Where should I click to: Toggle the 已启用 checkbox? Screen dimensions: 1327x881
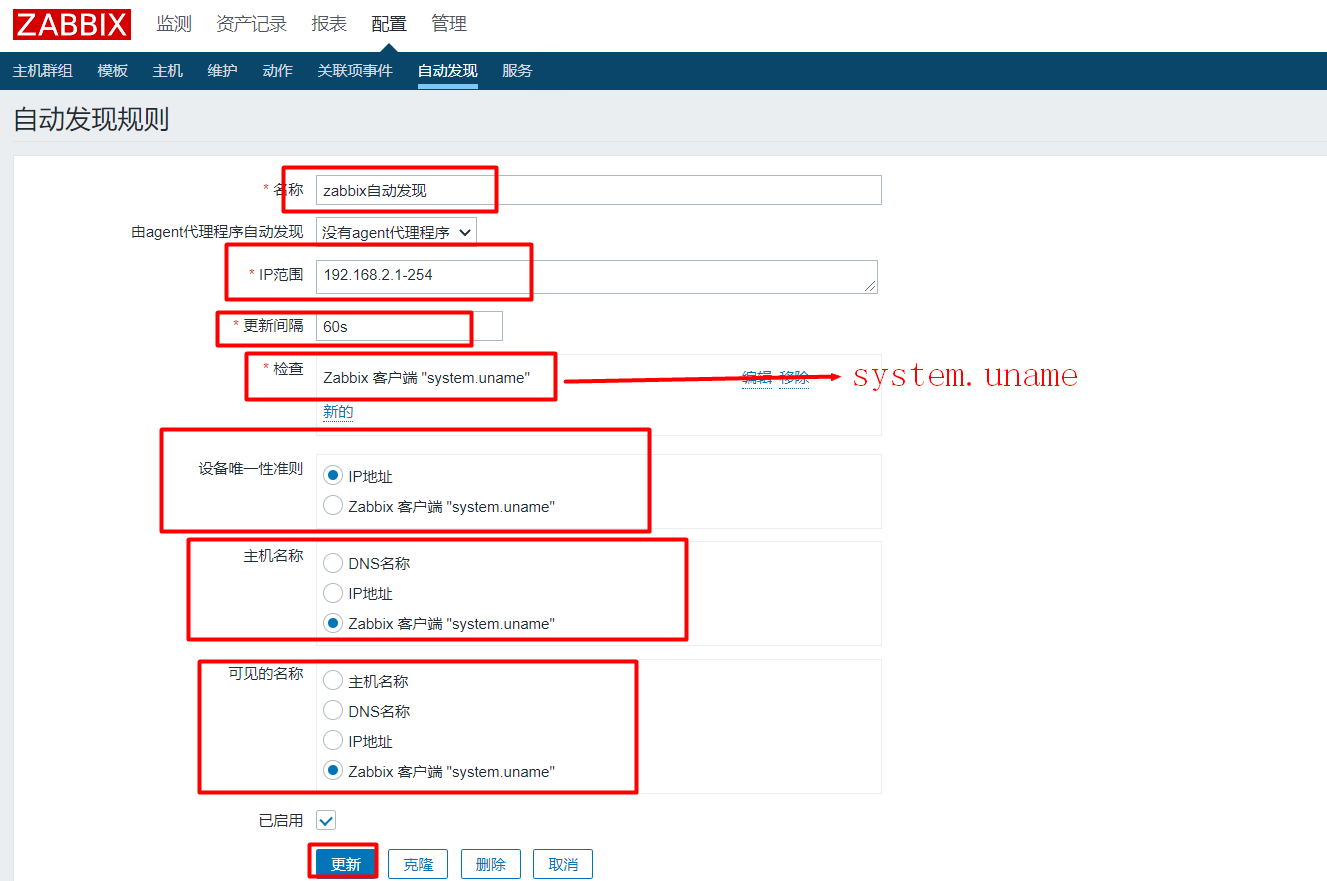[x=326, y=820]
